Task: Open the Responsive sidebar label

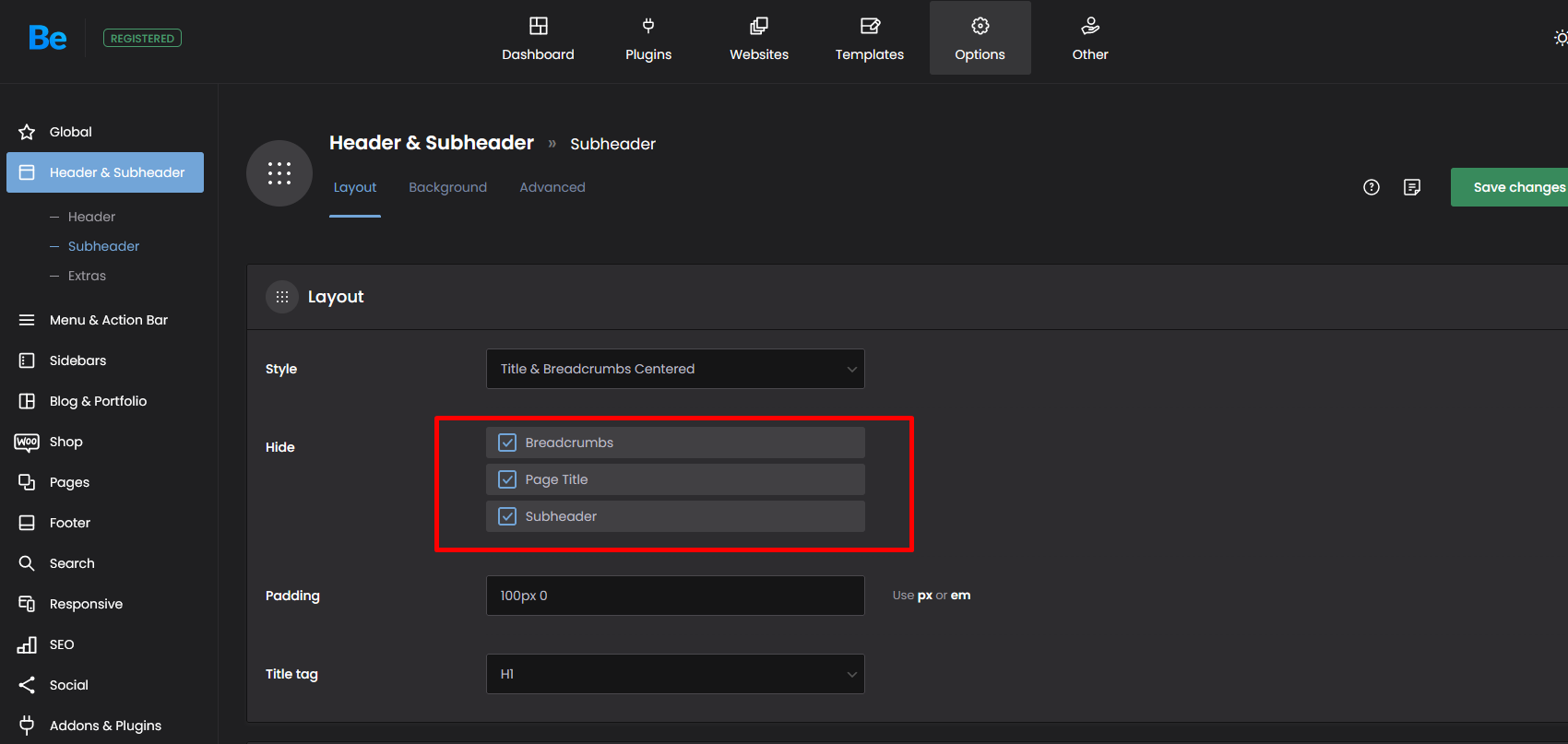Action: 86,604
